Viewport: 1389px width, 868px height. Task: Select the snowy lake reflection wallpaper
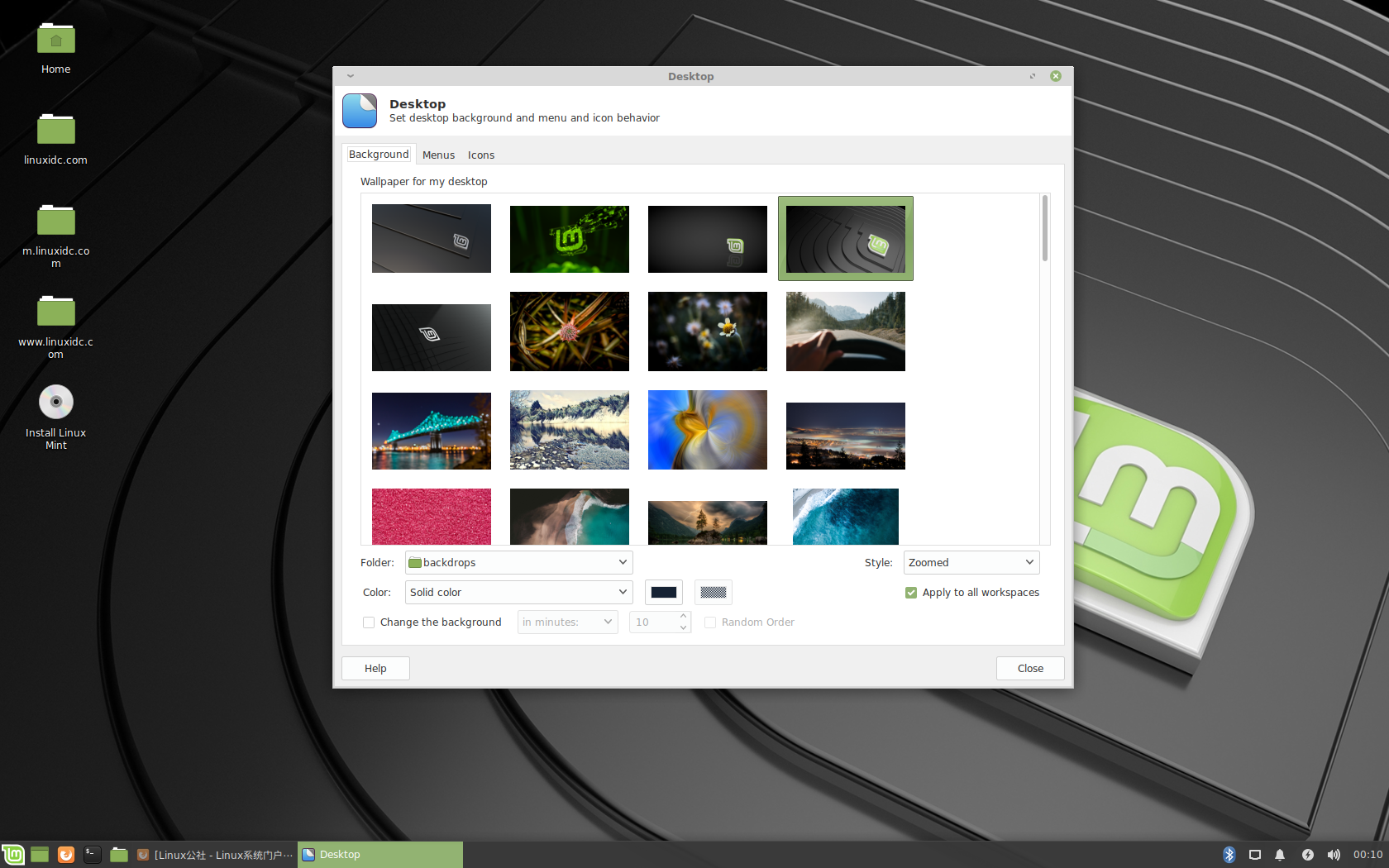point(570,430)
